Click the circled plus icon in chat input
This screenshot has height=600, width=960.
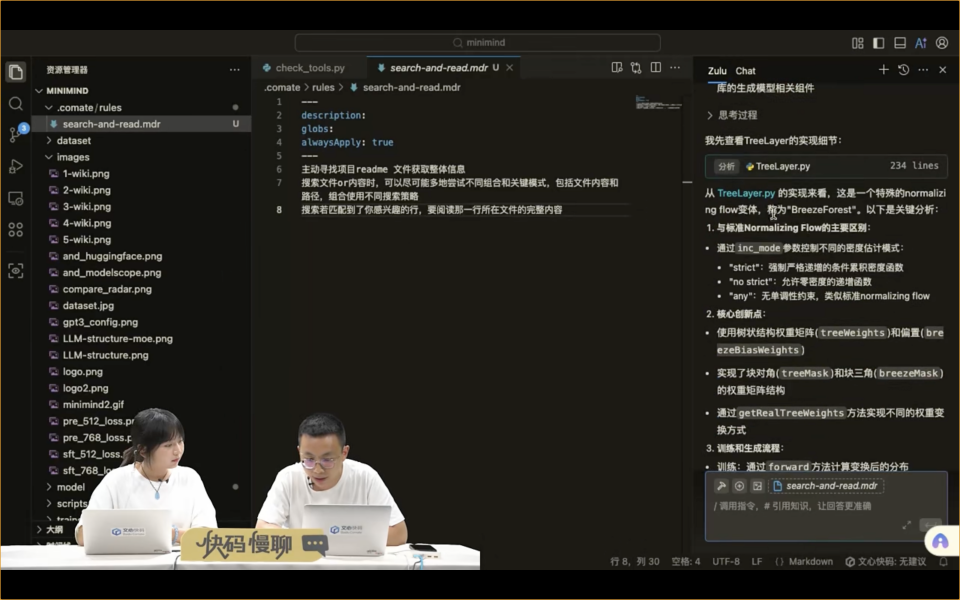[x=740, y=486]
